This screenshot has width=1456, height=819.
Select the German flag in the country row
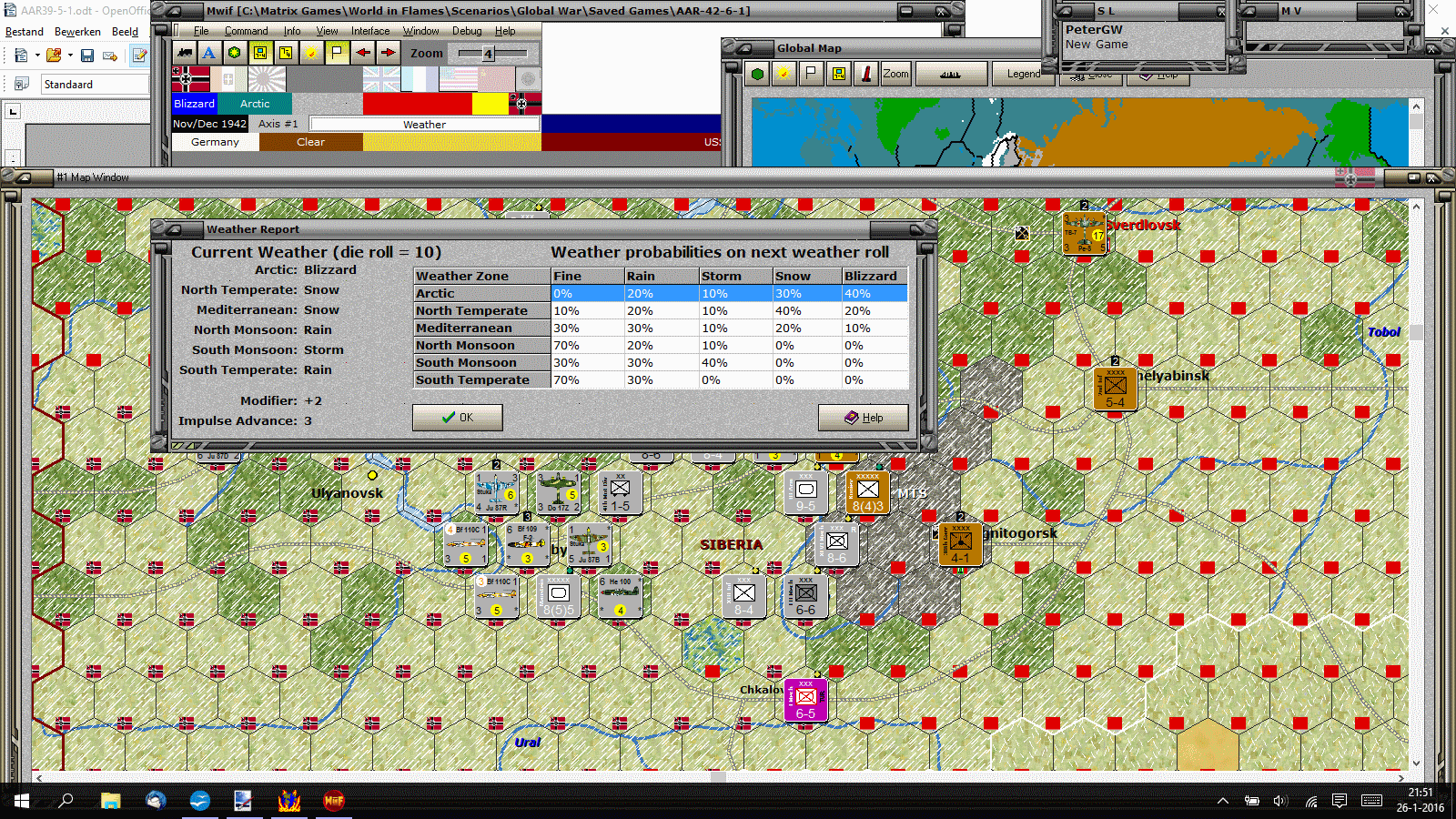pos(191,79)
